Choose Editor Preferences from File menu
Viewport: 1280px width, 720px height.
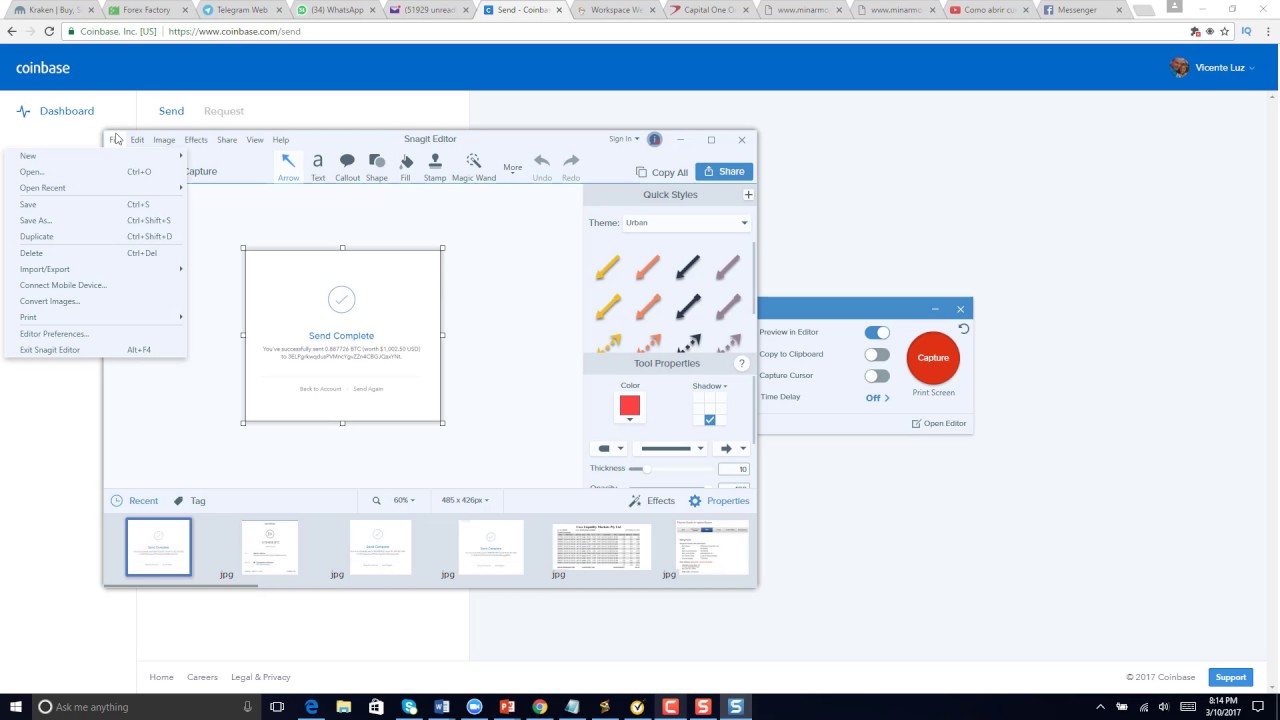tap(96, 334)
